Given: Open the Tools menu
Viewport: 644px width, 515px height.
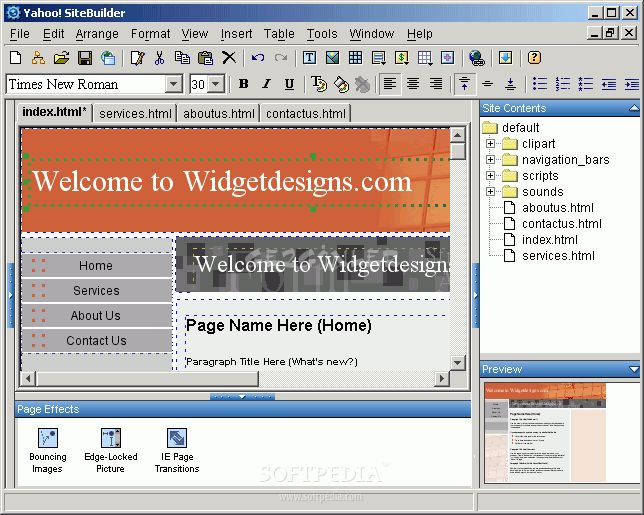Looking at the screenshot, I should click(322, 34).
